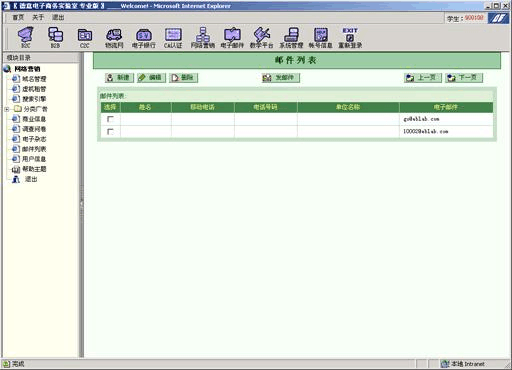512x370 pixels.
Task: Open the 电子银行 e-bank icon
Action: [144, 37]
